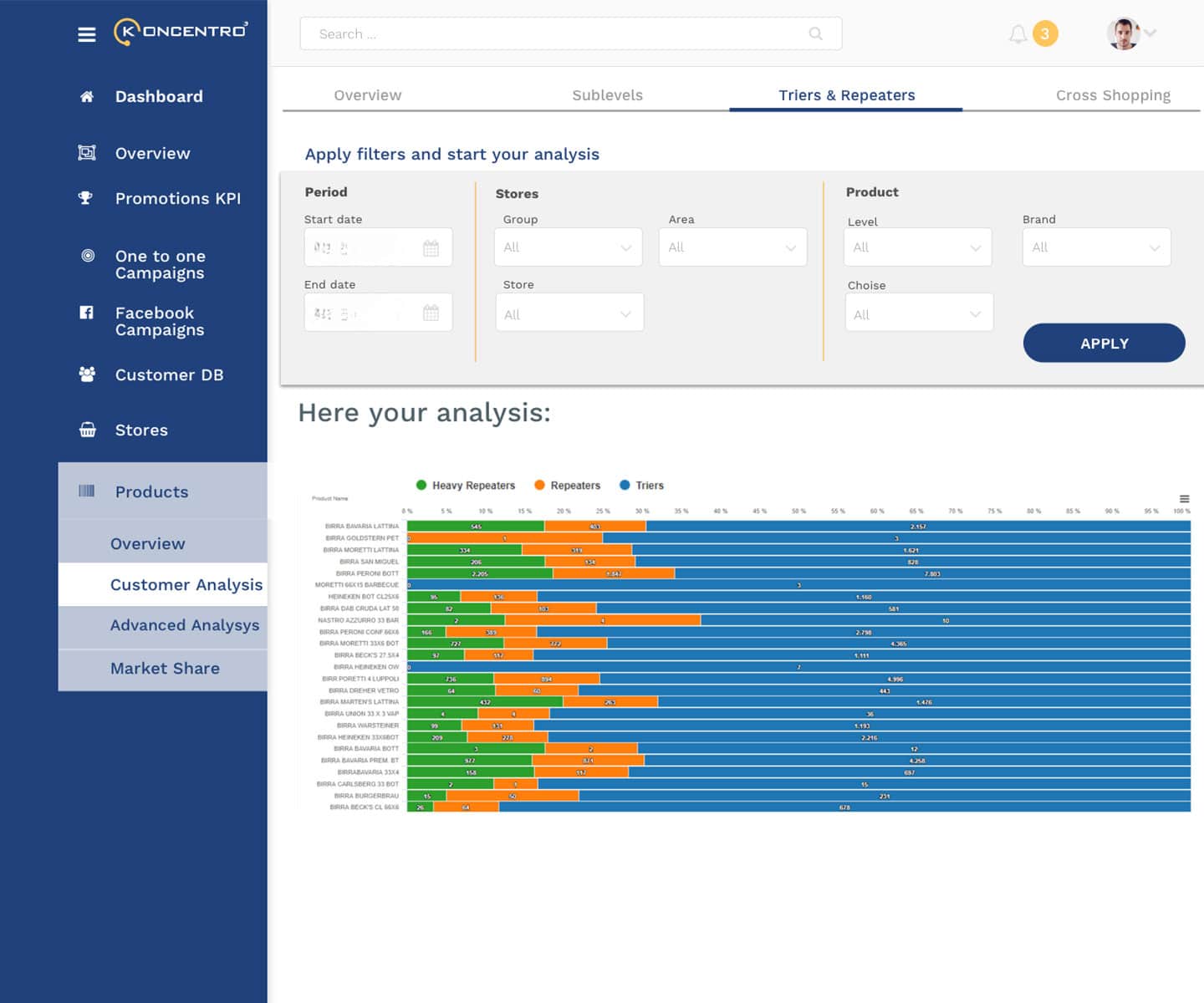The image size is (1204, 1003).
Task: Toggle Heavy Repeaters legend series
Action: tap(466, 486)
